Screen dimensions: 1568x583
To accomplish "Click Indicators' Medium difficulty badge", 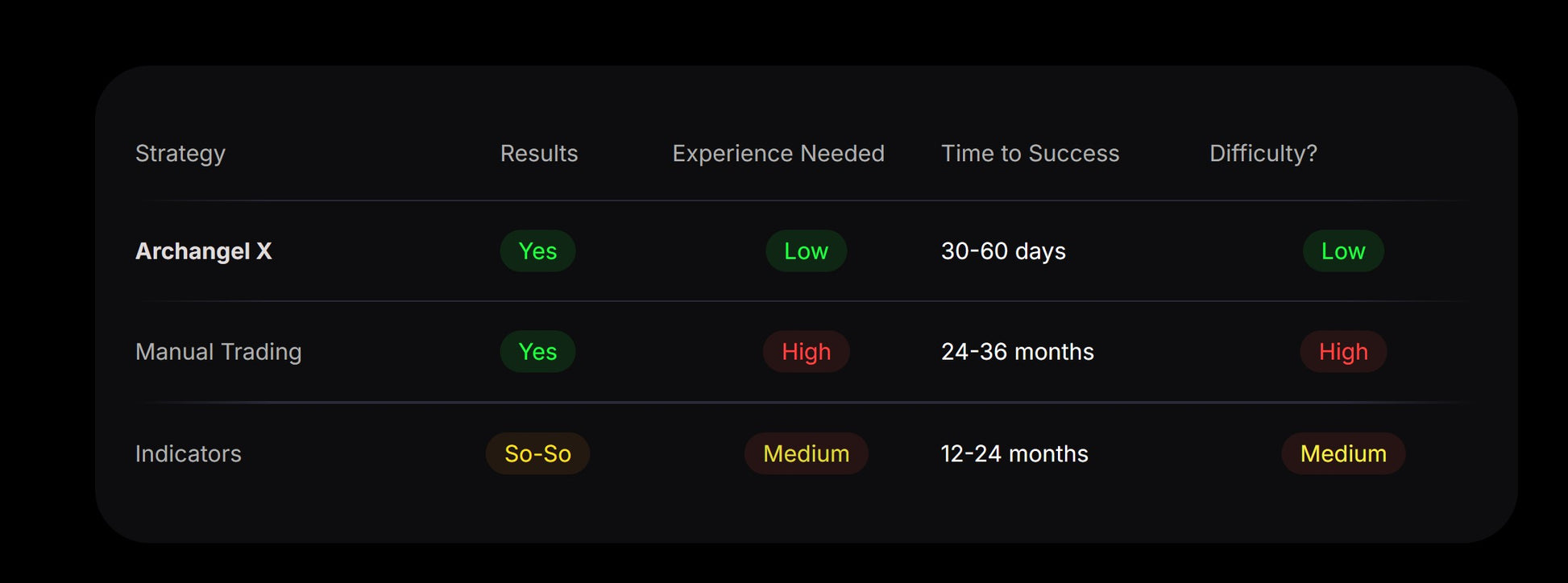I will (x=1342, y=454).
